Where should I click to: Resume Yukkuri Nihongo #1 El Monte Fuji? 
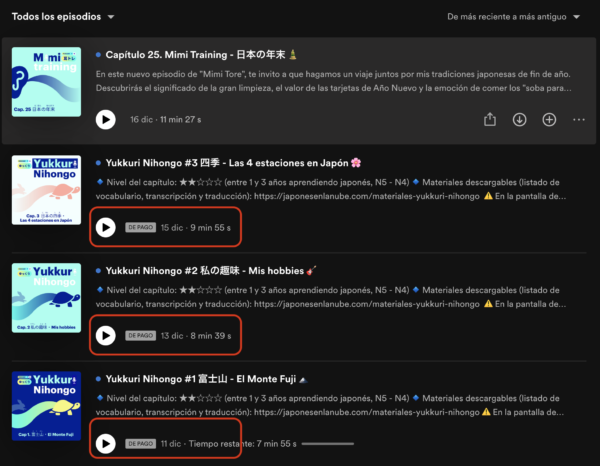click(105, 443)
